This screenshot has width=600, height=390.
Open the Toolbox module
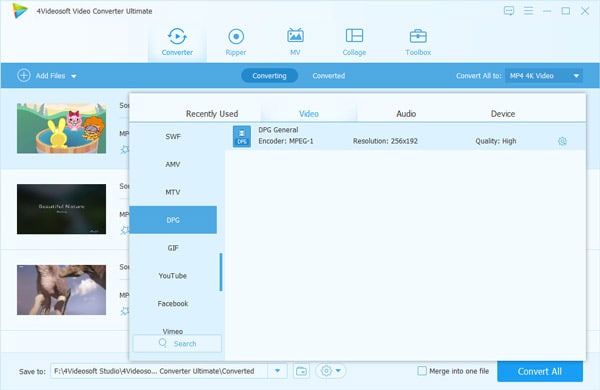pyautogui.click(x=418, y=42)
